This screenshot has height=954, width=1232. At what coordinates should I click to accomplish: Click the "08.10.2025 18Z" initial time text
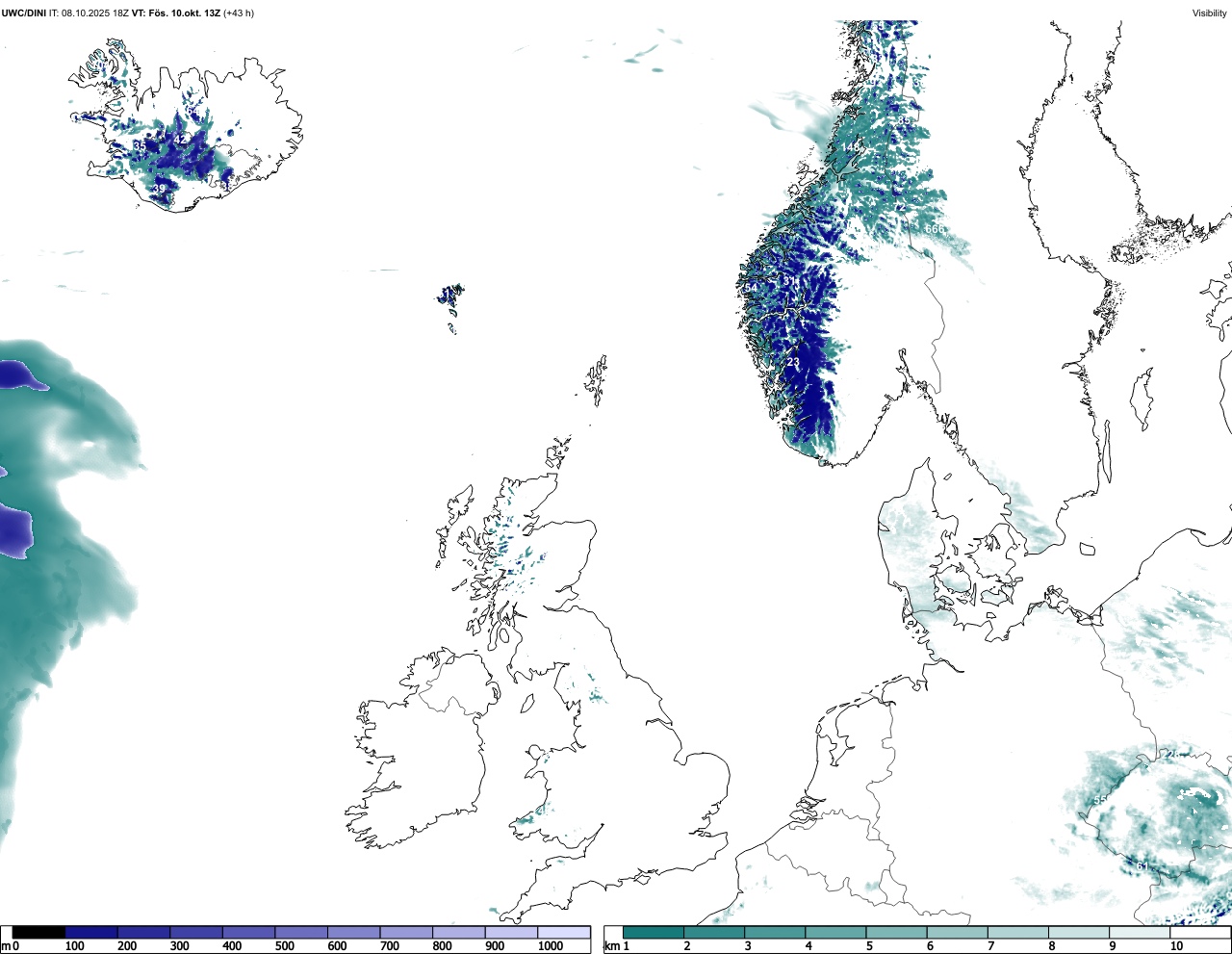pos(96,13)
